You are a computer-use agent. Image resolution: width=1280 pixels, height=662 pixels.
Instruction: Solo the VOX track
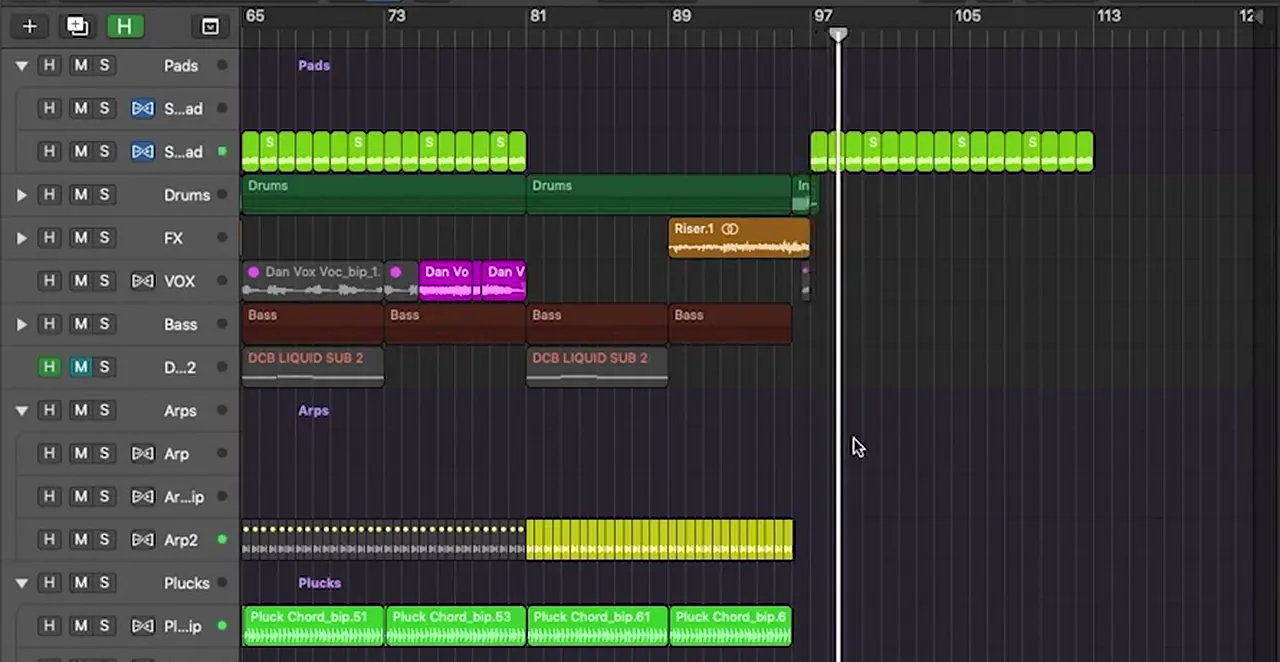[104, 281]
